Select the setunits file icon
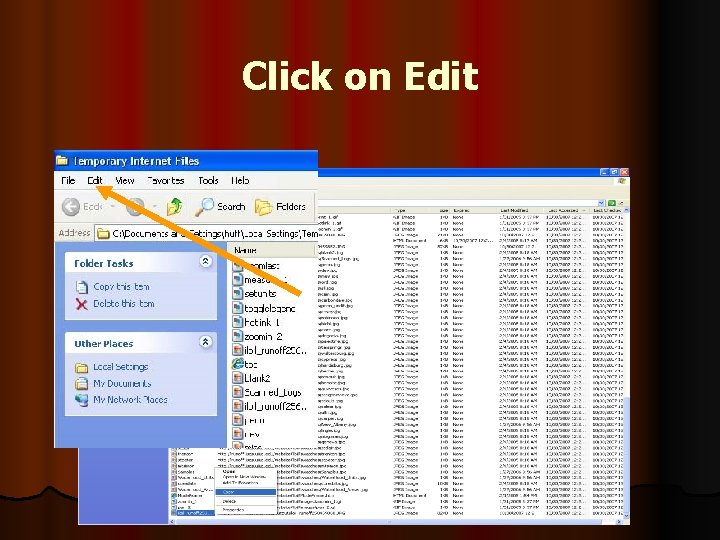Screen dimensions: 720x540 (x=237, y=293)
